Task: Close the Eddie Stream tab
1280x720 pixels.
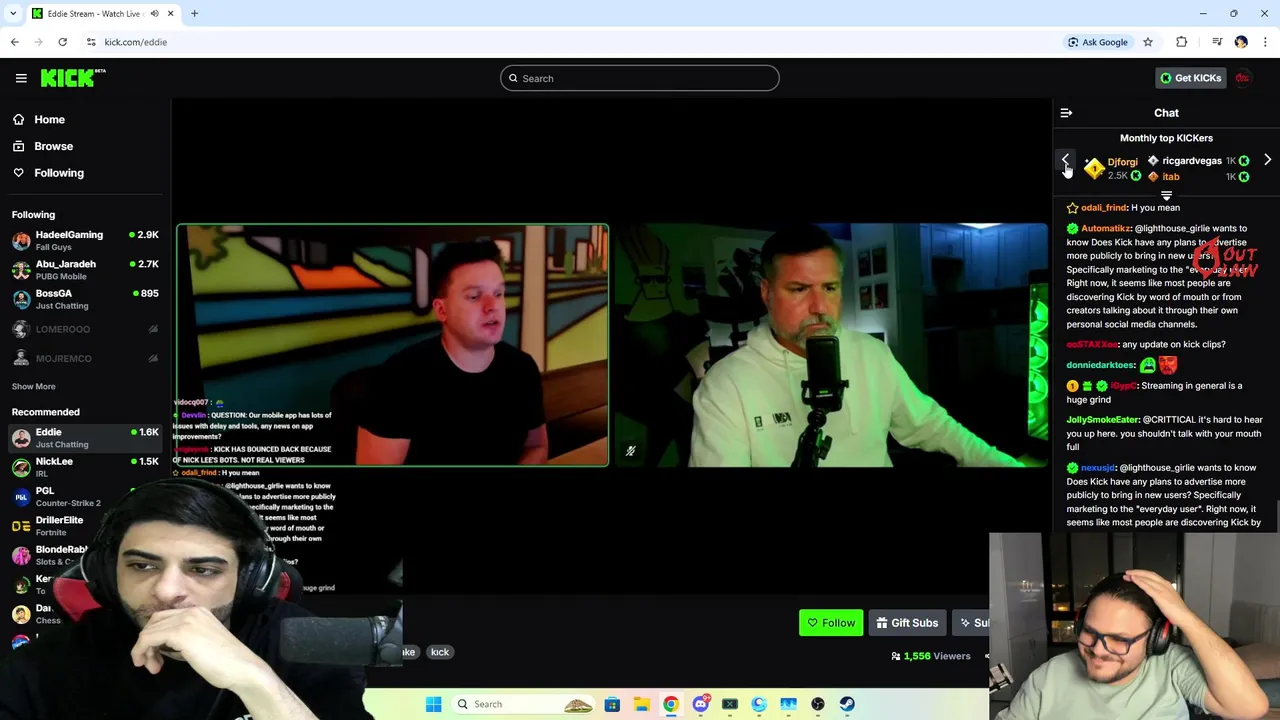Action: pyautogui.click(x=170, y=13)
